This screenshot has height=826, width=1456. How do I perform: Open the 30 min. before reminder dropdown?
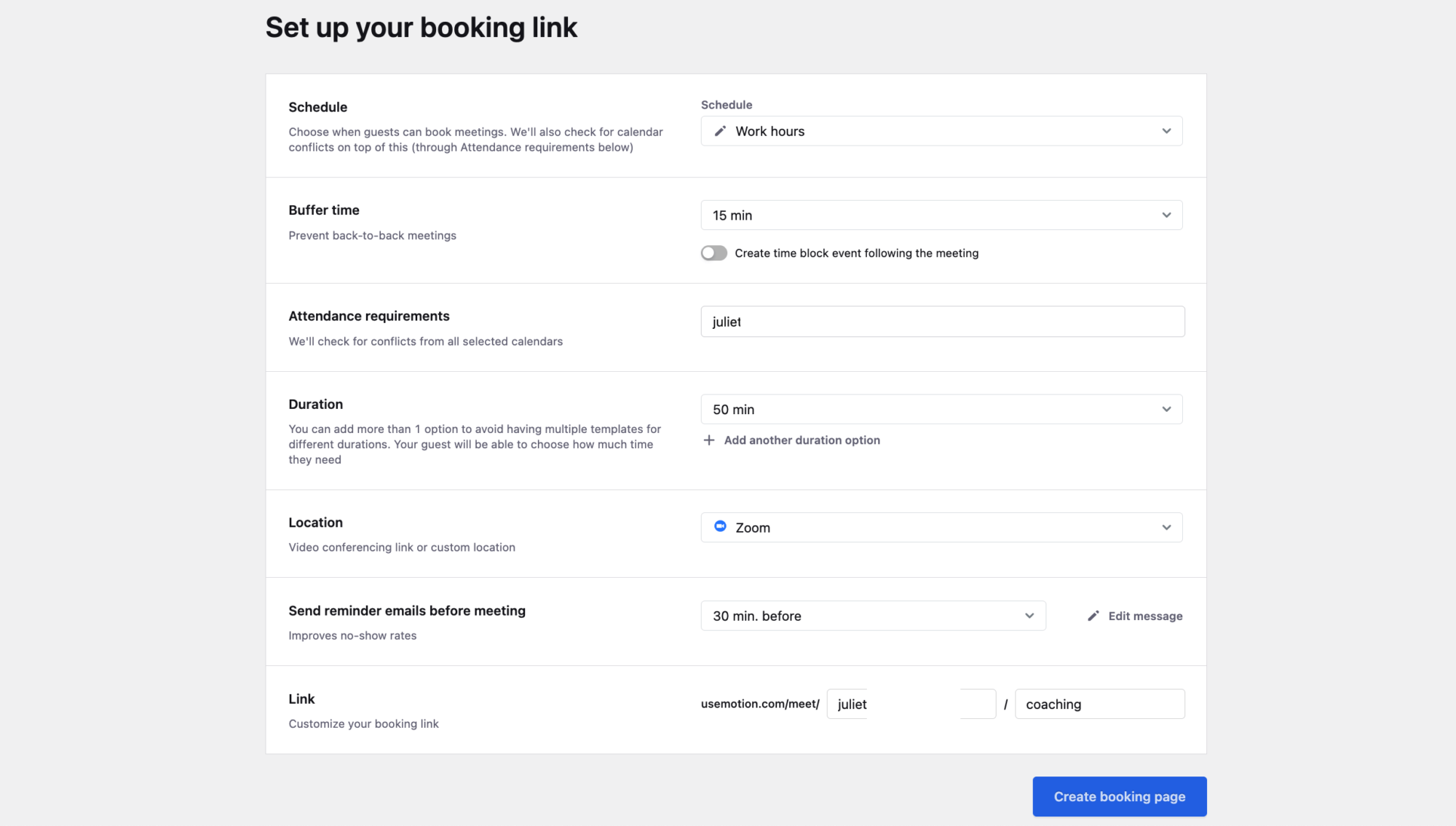pos(874,616)
